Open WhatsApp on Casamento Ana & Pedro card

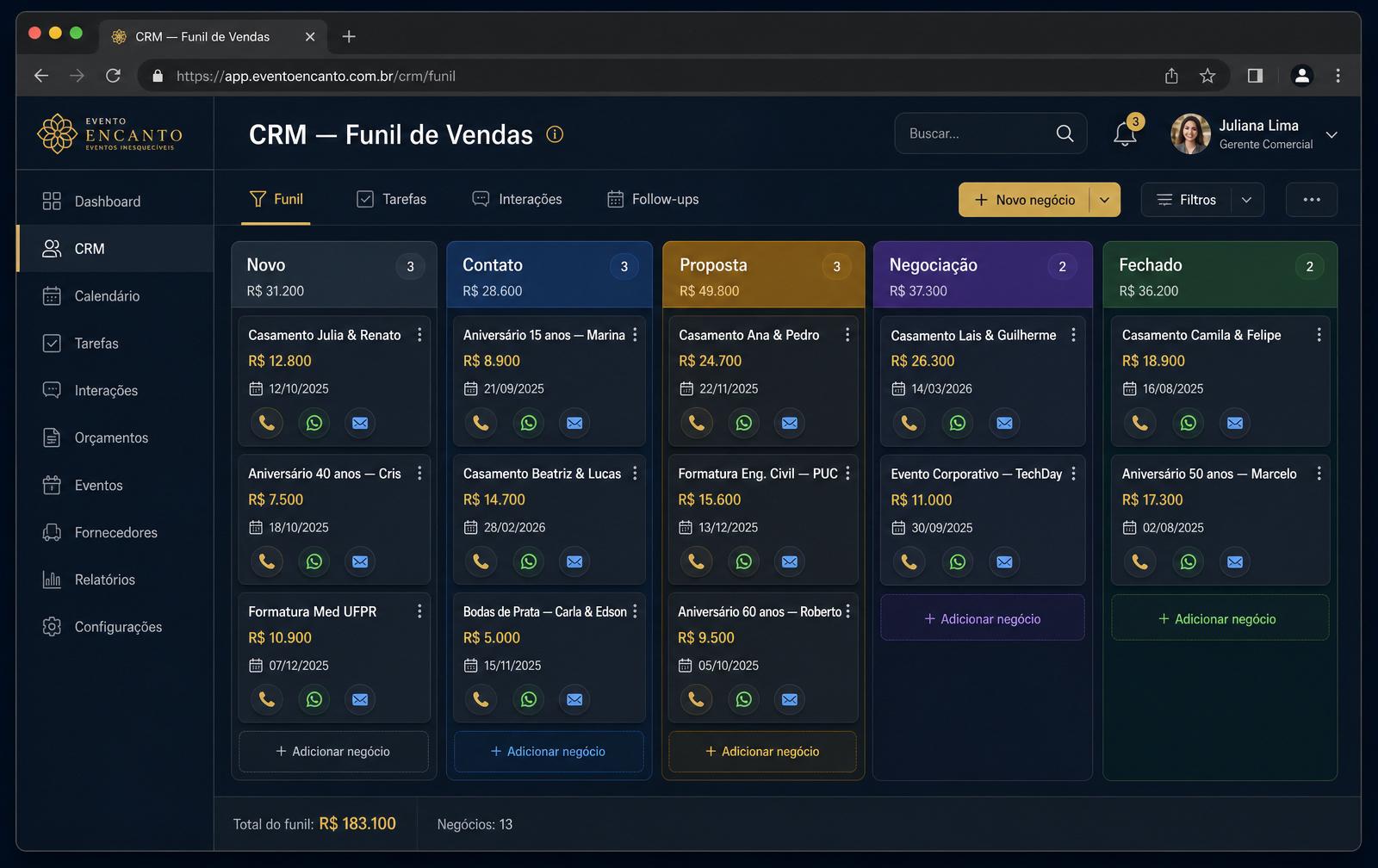(744, 423)
